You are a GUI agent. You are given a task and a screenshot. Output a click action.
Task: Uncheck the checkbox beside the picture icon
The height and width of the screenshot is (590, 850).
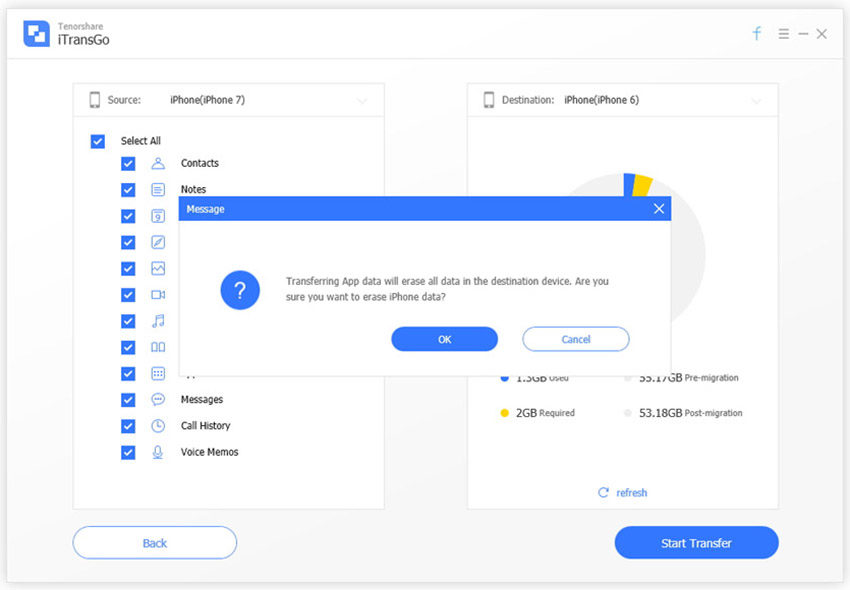[128, 268]
